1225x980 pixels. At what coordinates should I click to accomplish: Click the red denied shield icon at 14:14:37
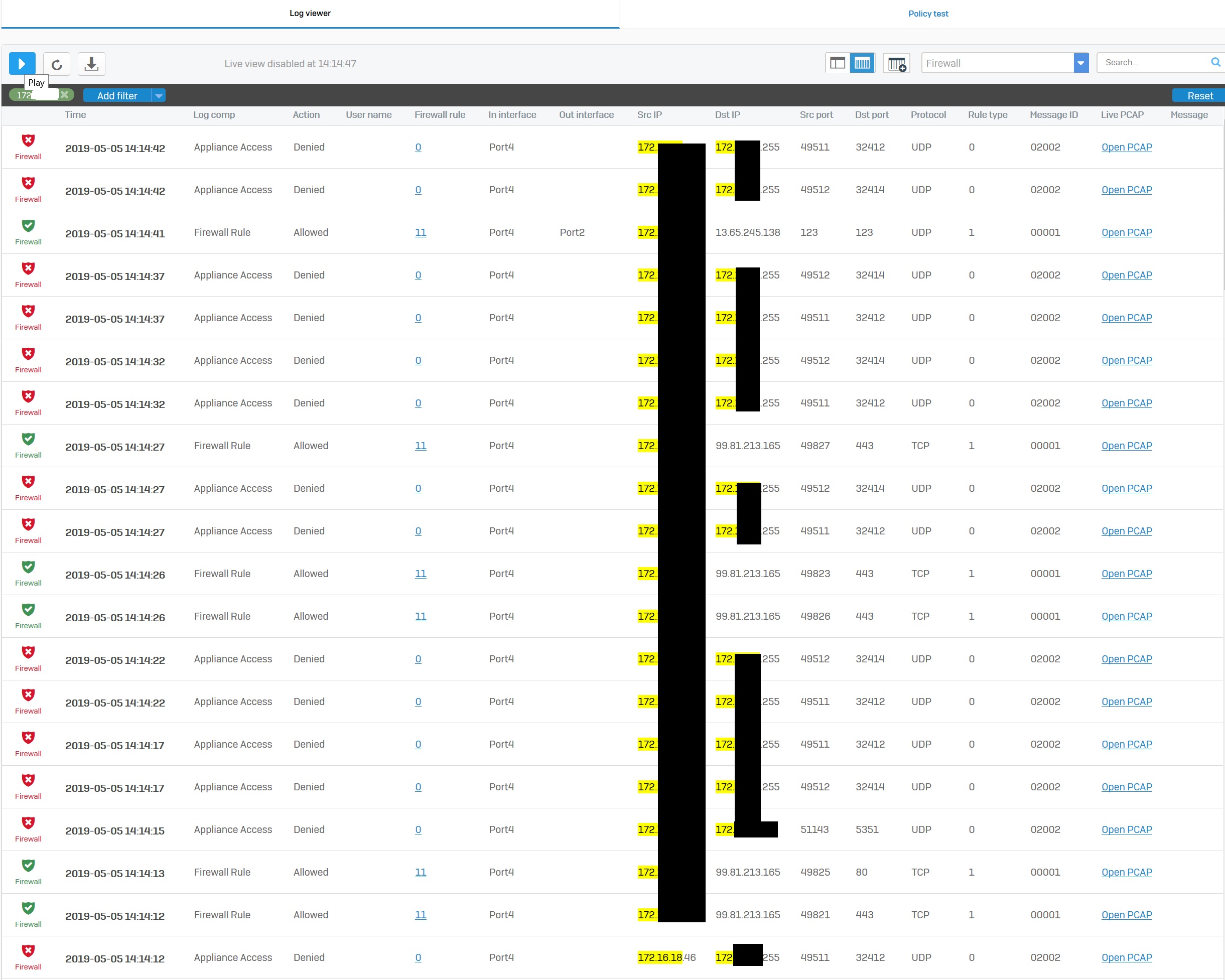tap(28, 268)
